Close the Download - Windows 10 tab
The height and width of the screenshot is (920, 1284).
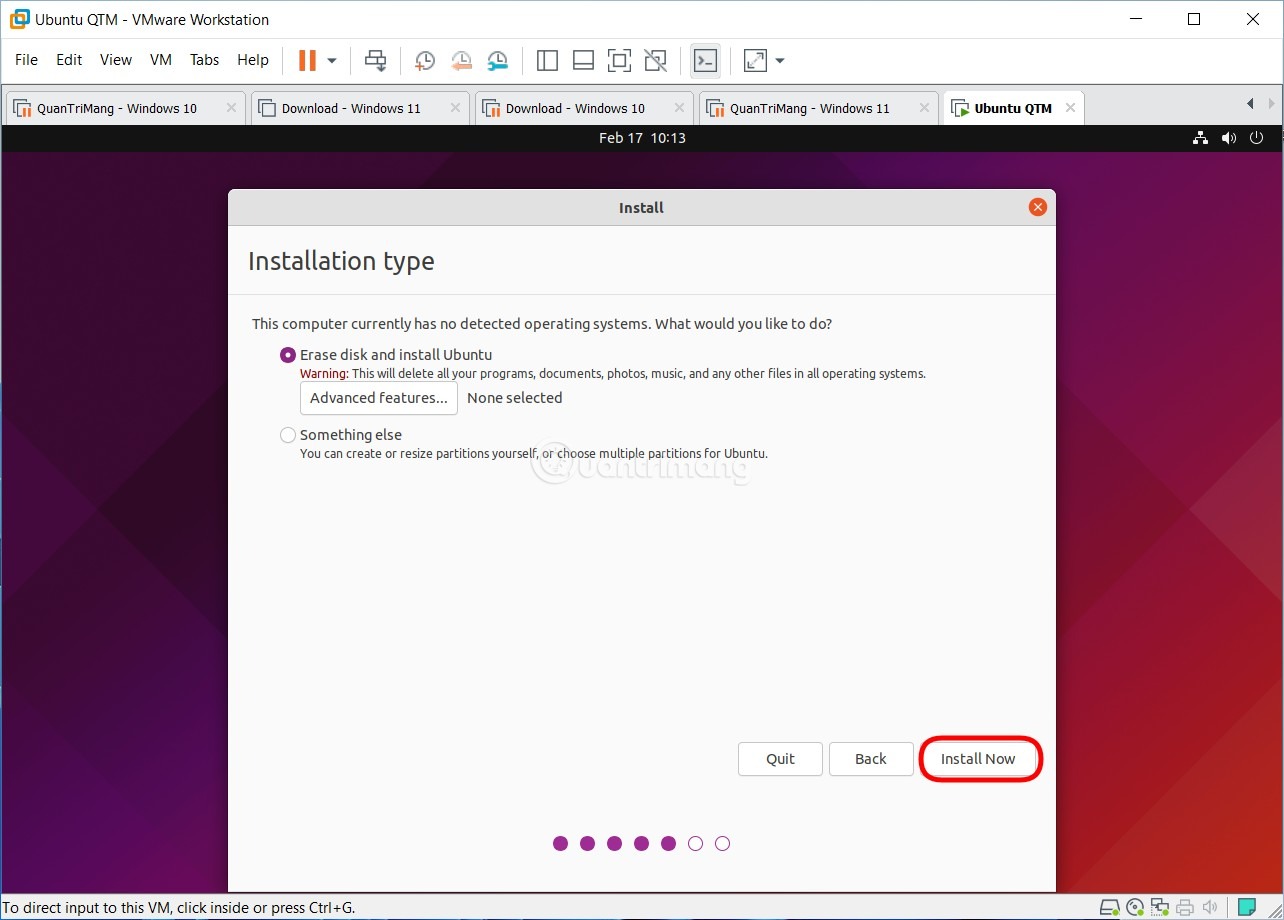(x=679, y=108)
